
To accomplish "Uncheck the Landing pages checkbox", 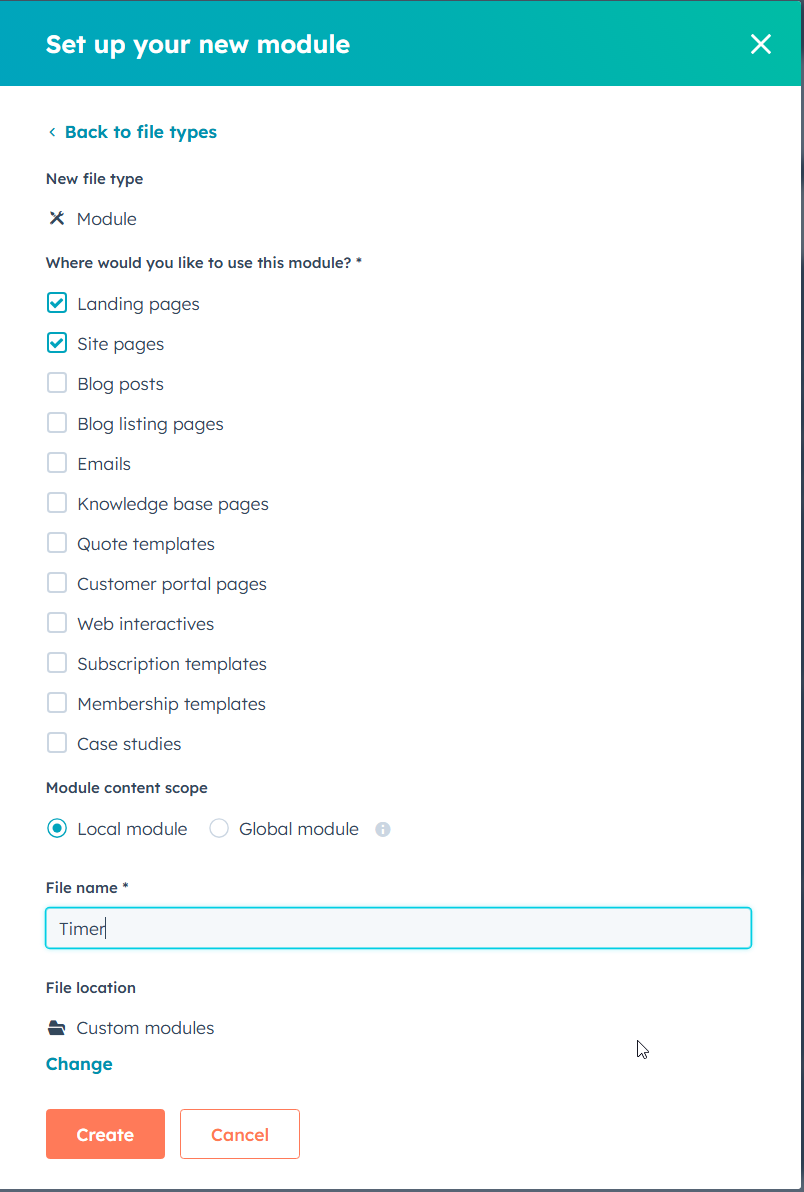I will 57,303.
